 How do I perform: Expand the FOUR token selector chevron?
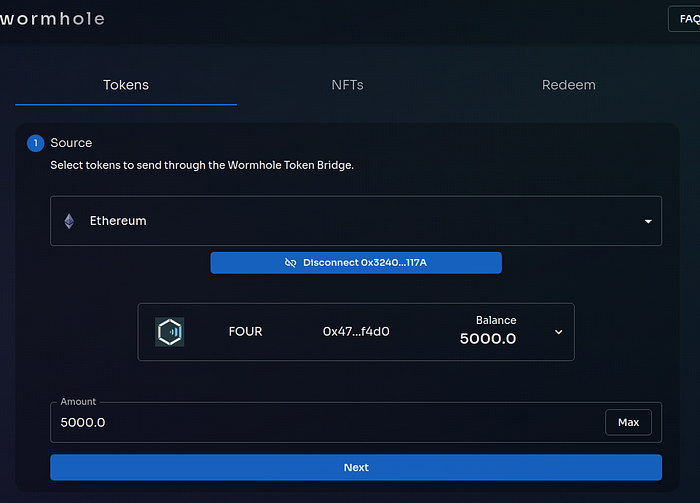tap(558, 332)
